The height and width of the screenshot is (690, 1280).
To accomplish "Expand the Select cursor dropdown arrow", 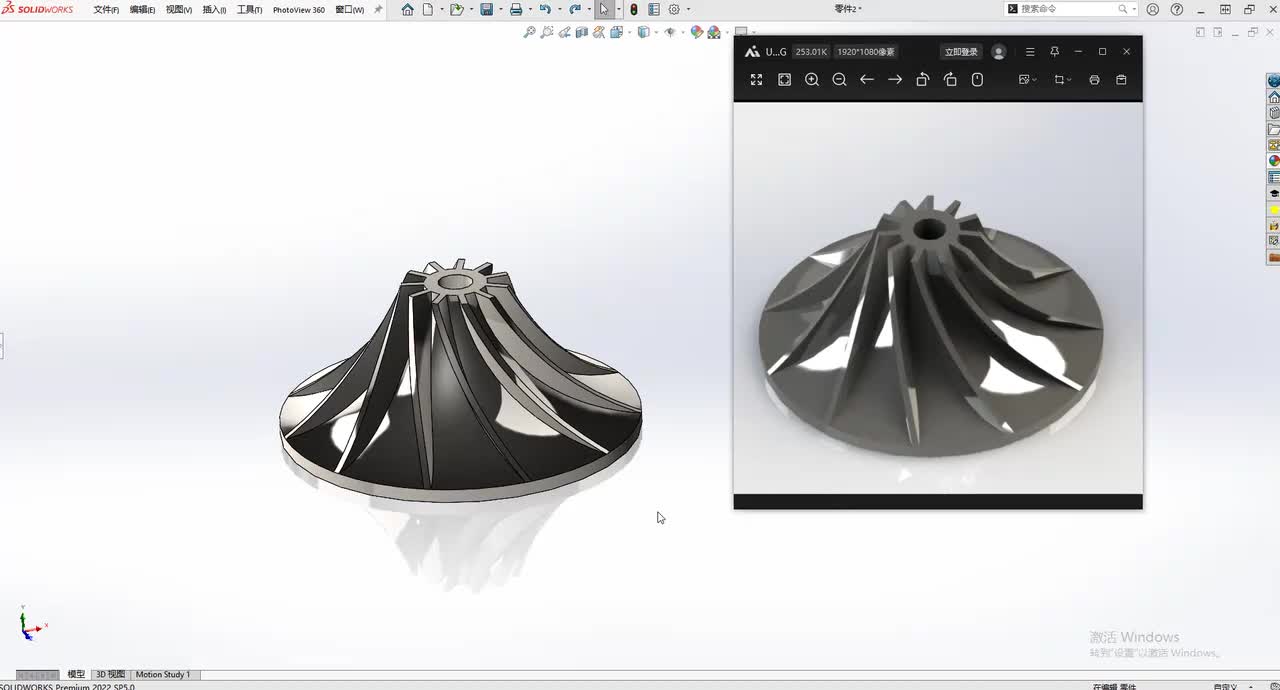I will 619,10.
